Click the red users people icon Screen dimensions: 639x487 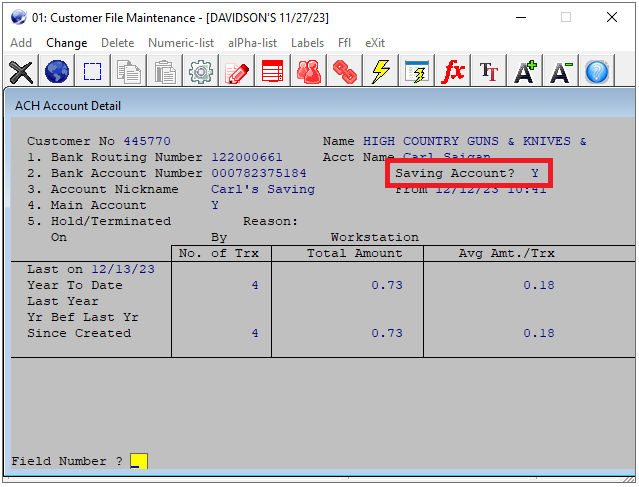coord(308,72)
